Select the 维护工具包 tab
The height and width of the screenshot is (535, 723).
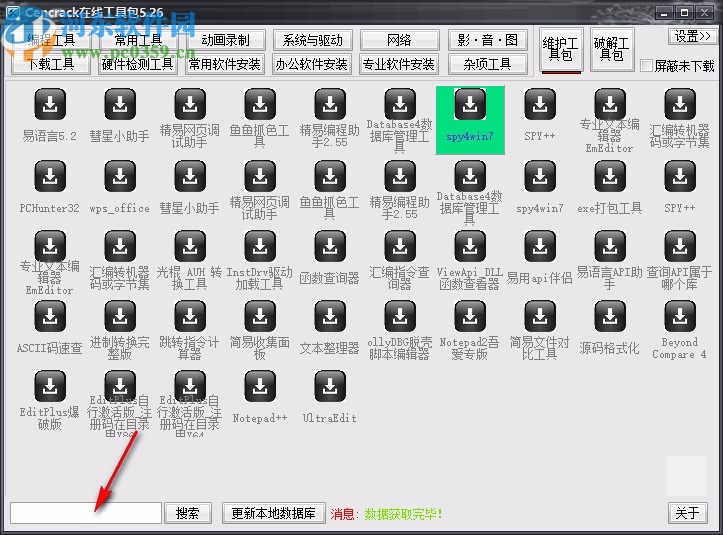[x=561, y=49]
